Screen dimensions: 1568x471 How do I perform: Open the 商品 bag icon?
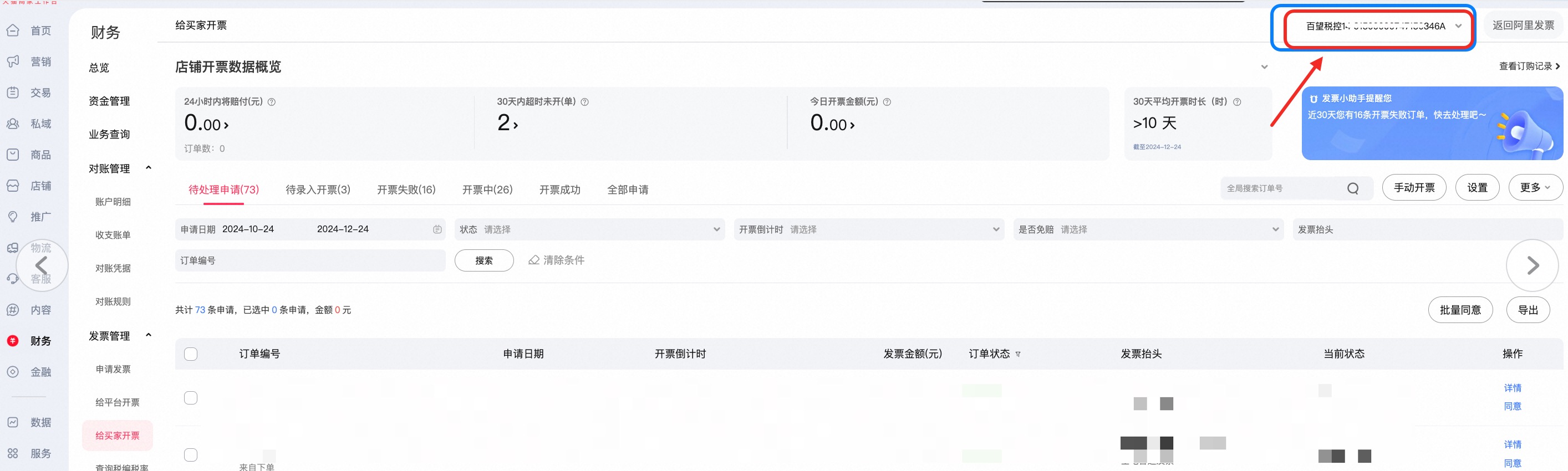click(13, 155)
